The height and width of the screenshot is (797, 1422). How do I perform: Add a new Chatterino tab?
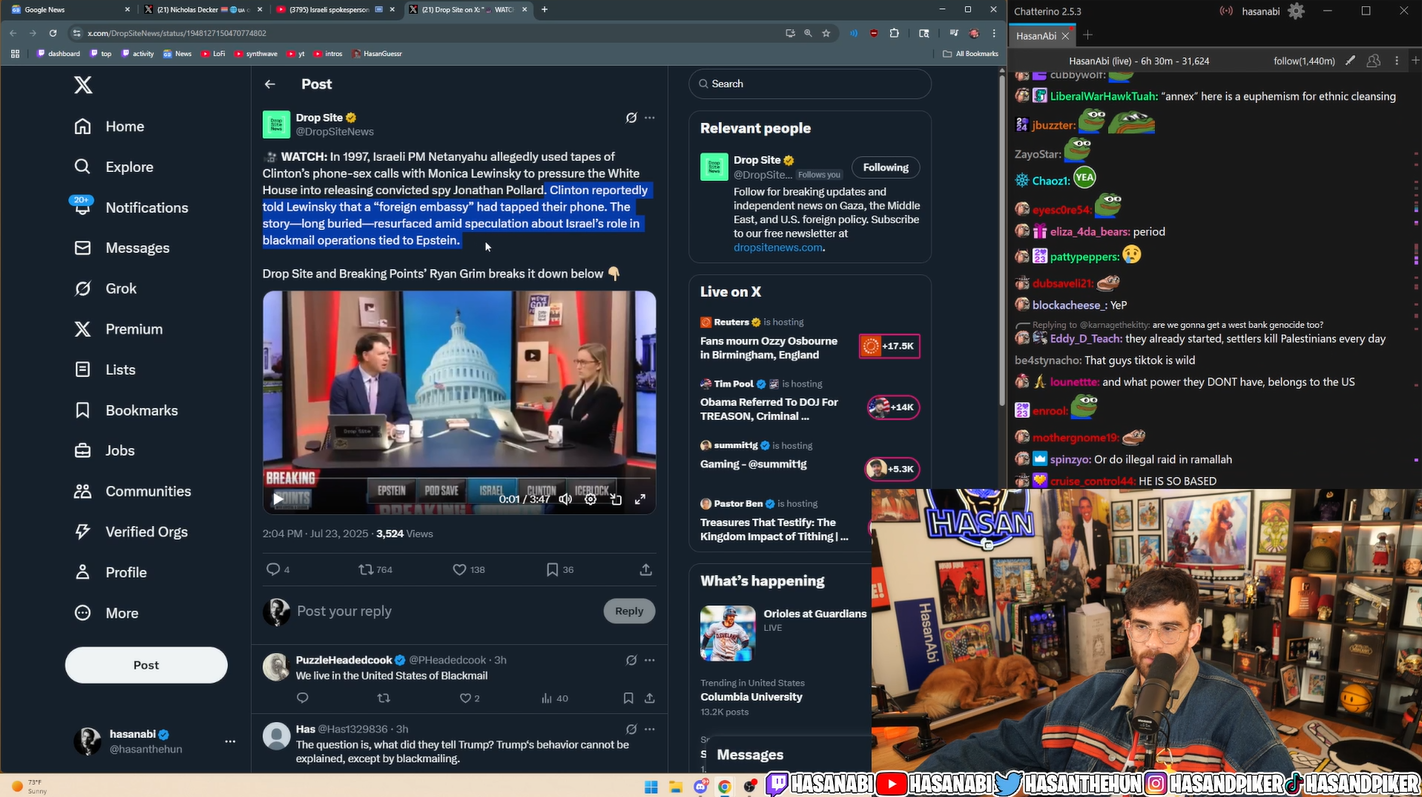pyautogui.click(x=1088, y=36)
